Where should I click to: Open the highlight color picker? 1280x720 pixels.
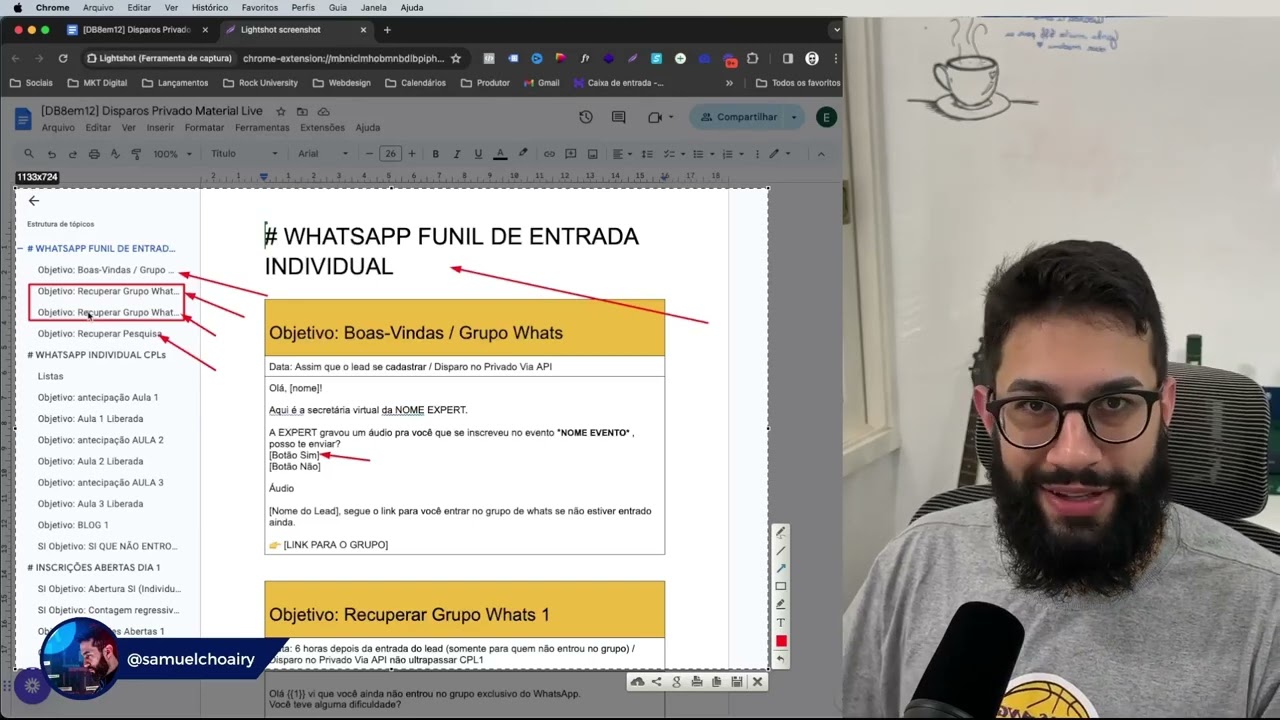(522, 154)
